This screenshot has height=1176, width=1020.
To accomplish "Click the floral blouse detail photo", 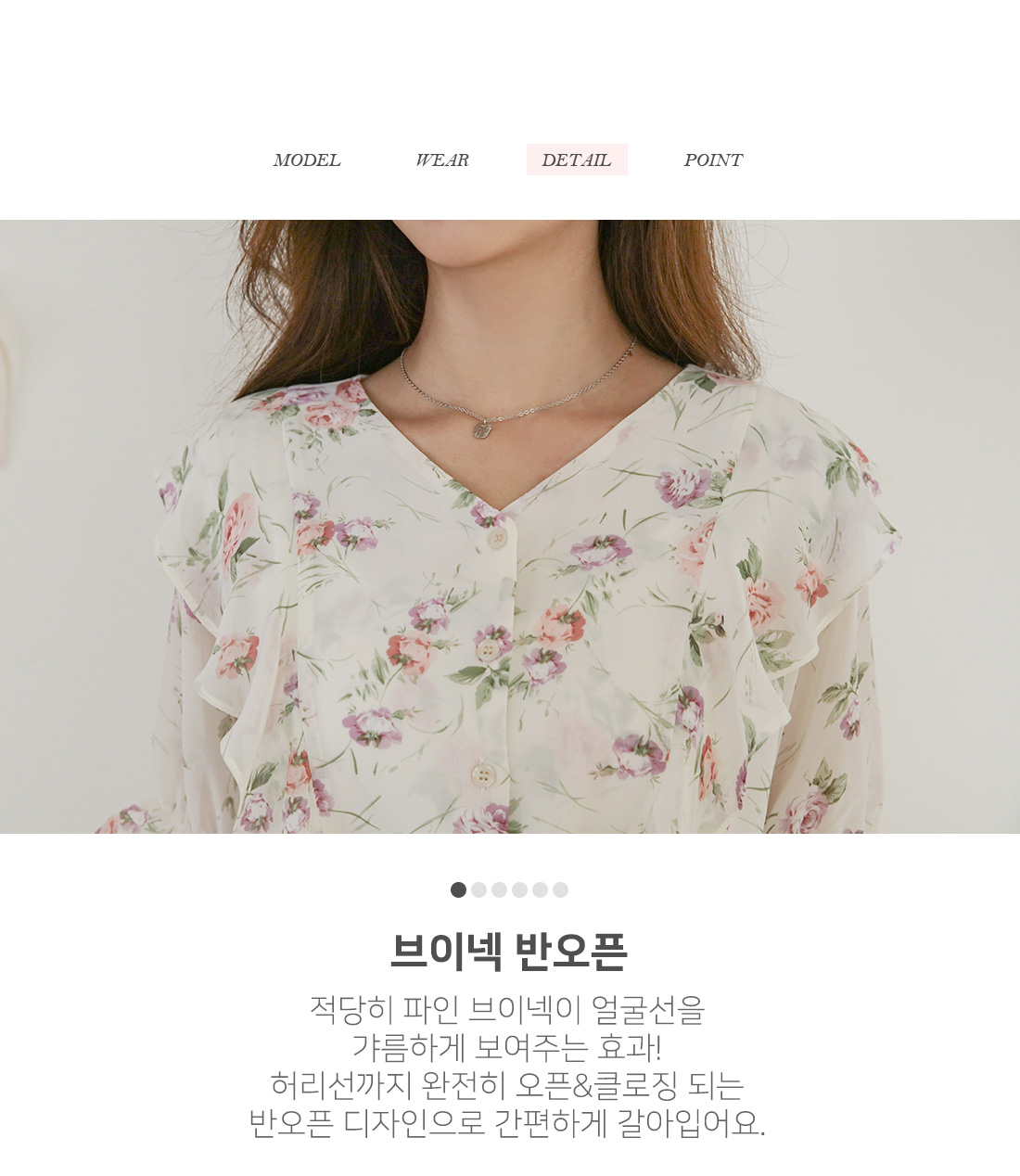I will 510,526.
